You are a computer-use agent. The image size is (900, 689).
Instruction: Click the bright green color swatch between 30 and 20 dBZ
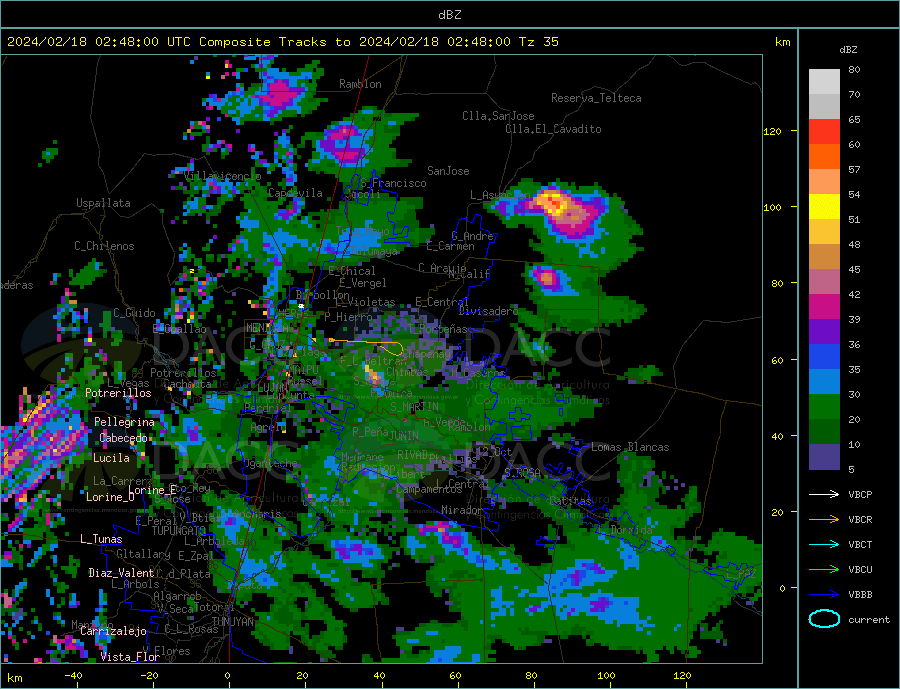click(x=824, y=407)
